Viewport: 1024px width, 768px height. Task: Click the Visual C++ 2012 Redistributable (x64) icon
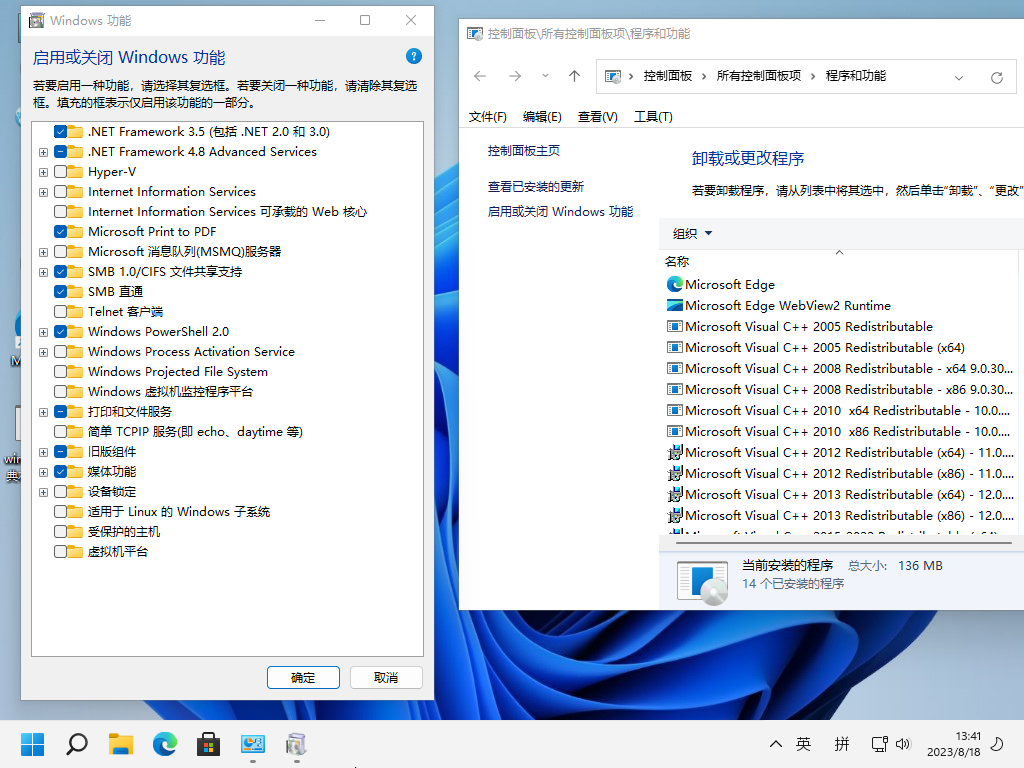(674, 453)
